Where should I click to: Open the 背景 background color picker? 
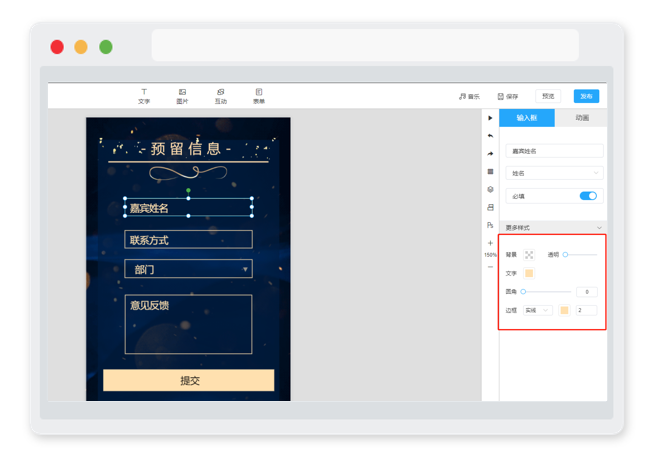tap(529, 255)
